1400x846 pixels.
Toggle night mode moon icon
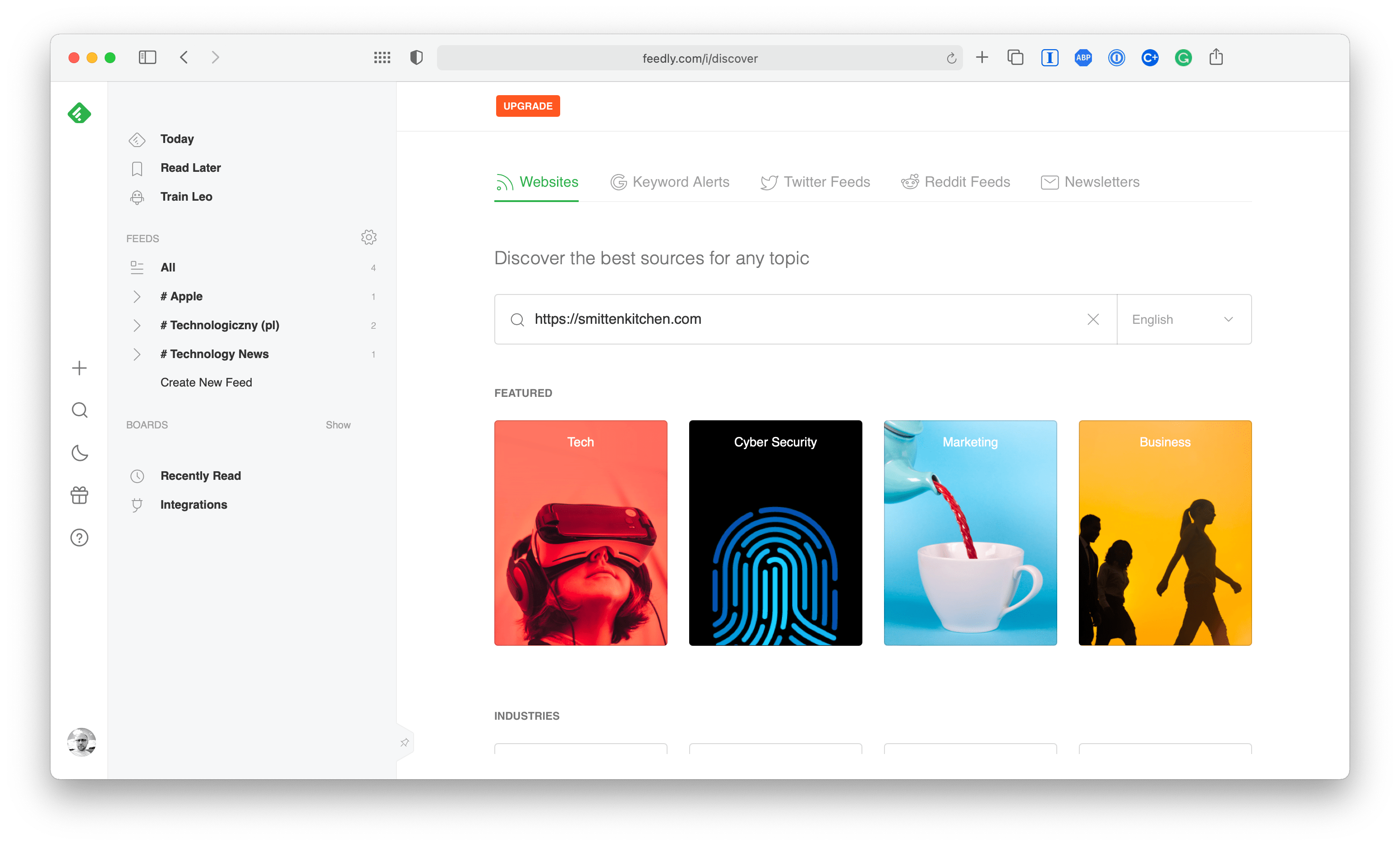pyautogui.click(x=79, y=453)
